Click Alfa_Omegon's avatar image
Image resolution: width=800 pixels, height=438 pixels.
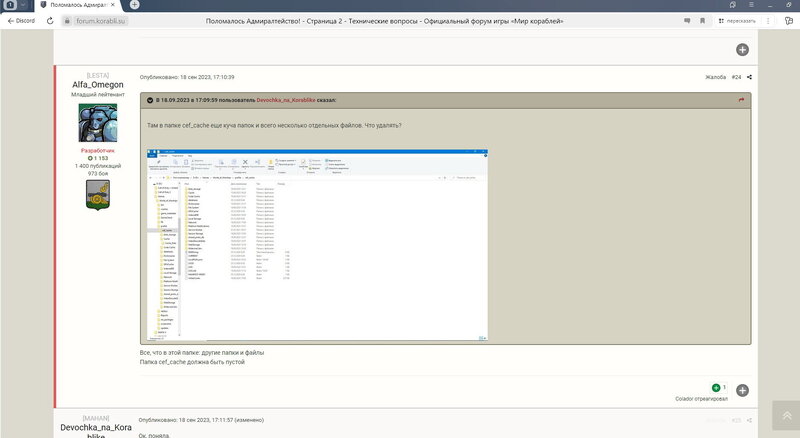[97, 123]
